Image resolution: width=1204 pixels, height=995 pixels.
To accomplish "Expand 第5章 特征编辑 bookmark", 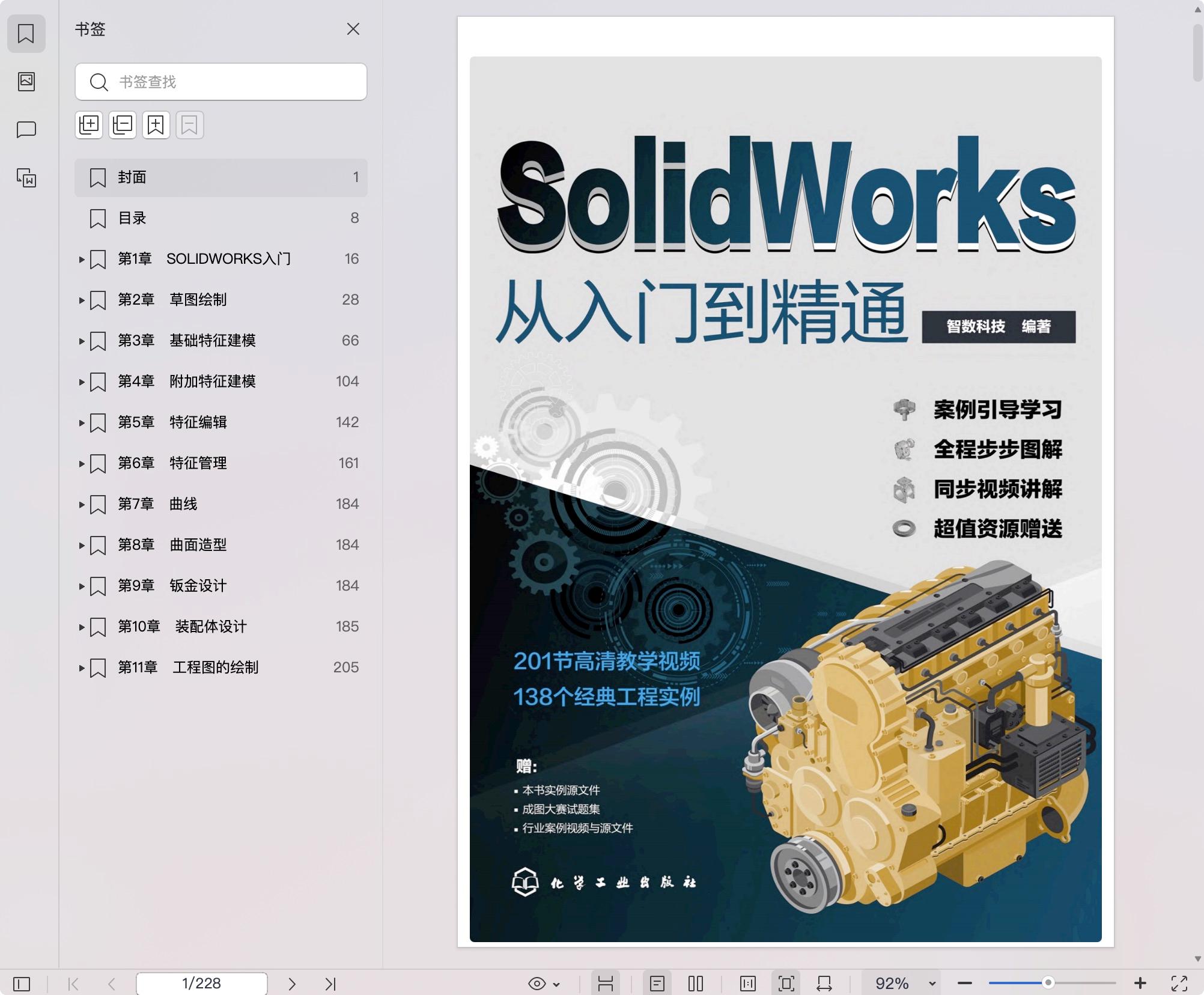I will click(82, 423).
